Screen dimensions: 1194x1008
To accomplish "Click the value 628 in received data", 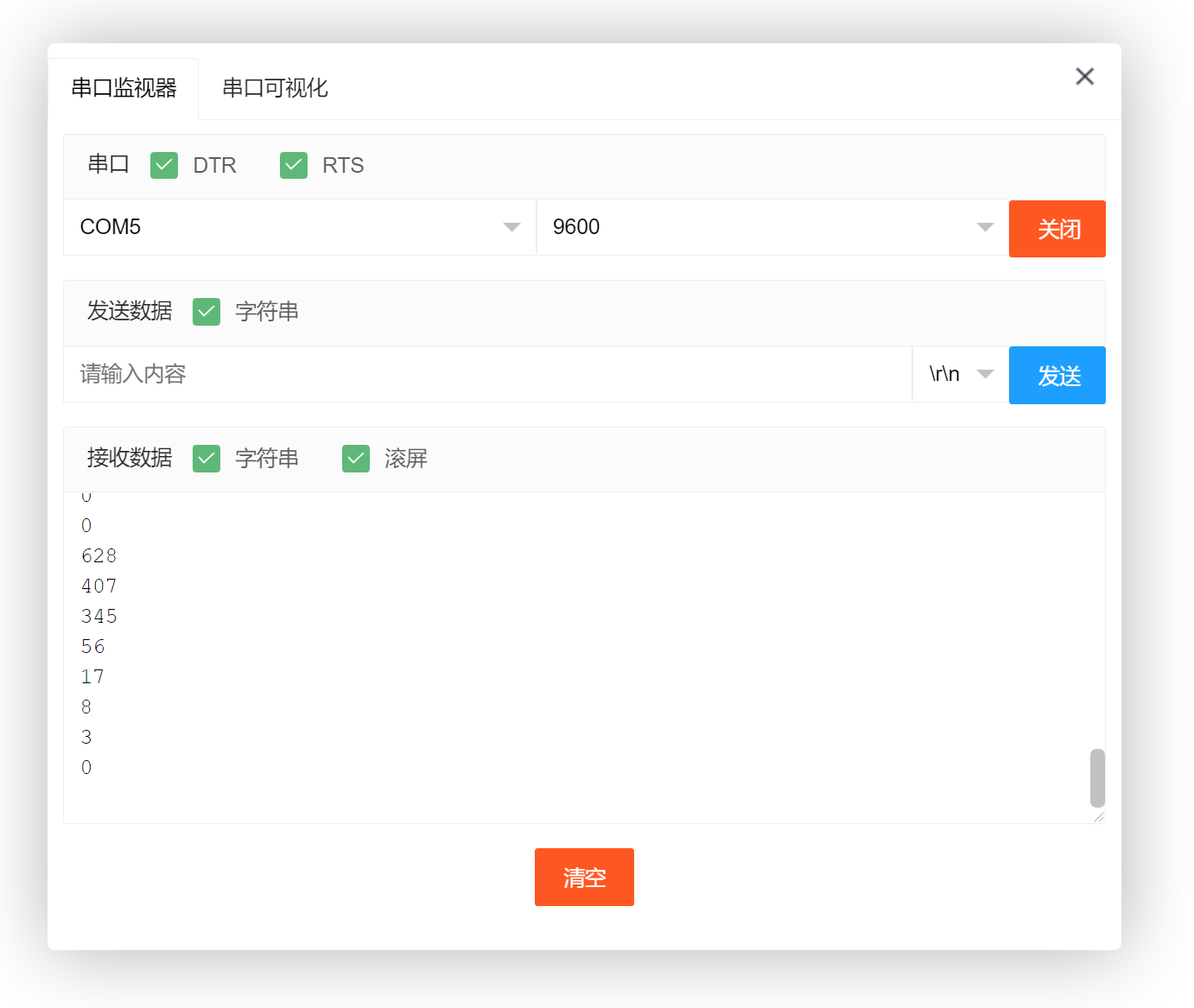I will point(99,555).
